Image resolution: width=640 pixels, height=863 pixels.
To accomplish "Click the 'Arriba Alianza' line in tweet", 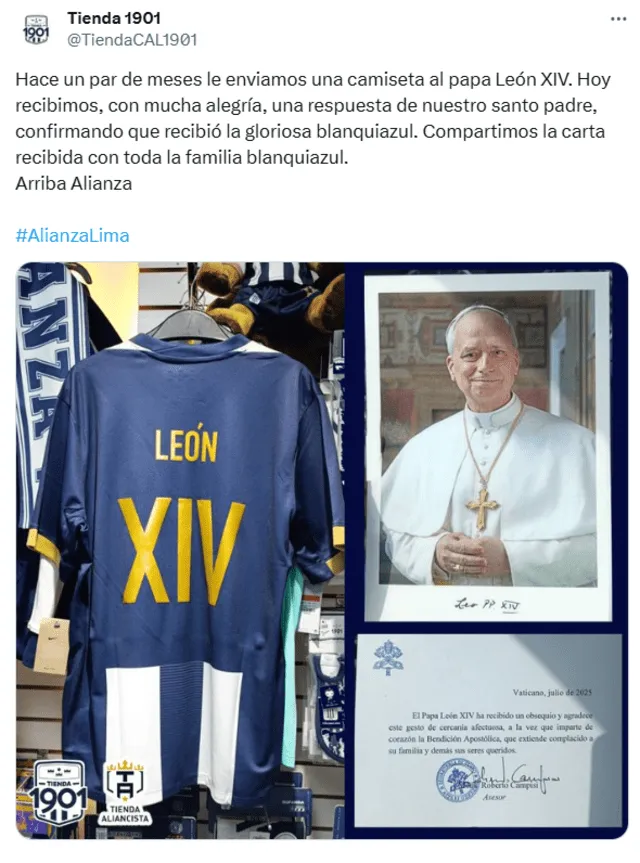I will [74, 183].
